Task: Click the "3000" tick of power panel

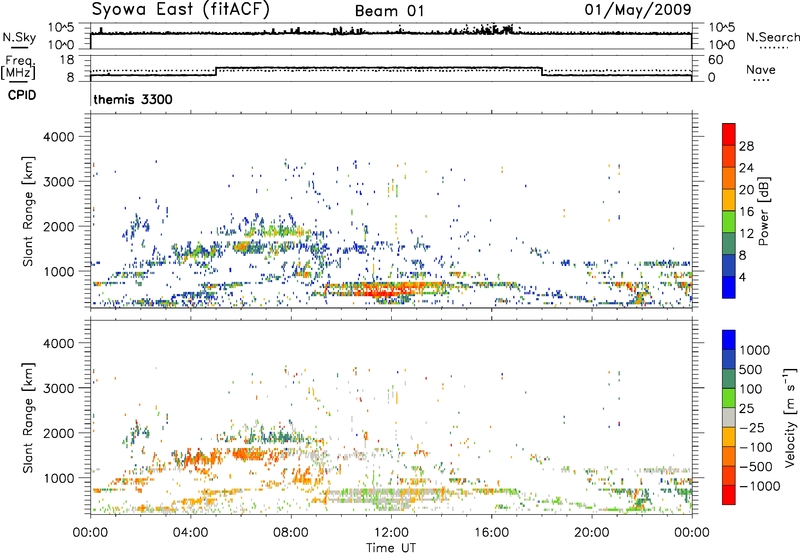Action: click(58, 182)
